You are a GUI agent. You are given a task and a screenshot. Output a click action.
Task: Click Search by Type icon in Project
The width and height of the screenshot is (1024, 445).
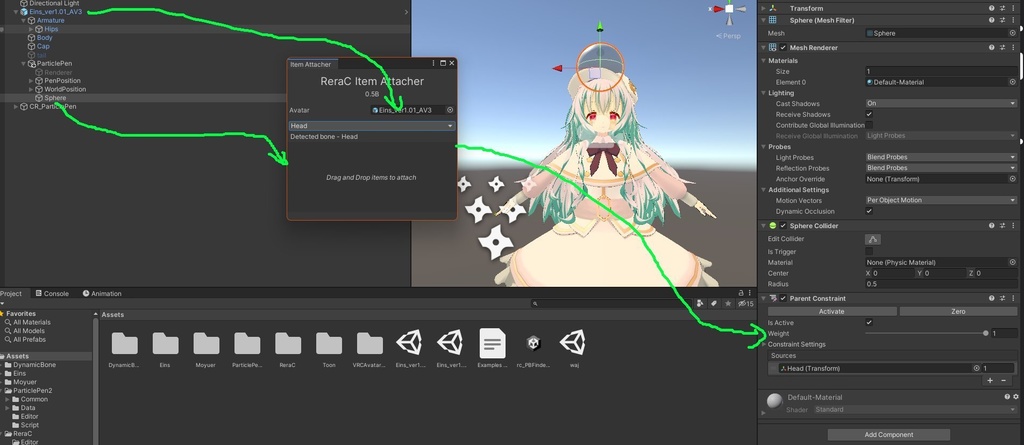tap(700, 303)
